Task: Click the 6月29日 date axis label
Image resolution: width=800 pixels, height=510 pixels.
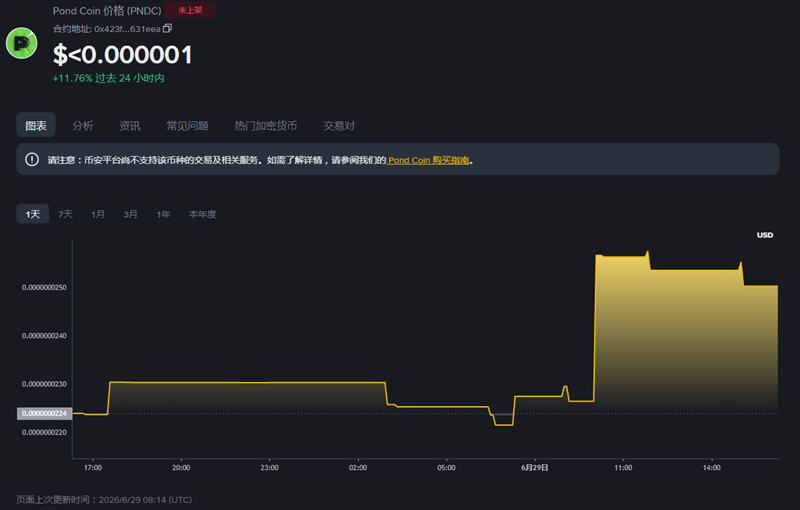Action: point(535,468)
